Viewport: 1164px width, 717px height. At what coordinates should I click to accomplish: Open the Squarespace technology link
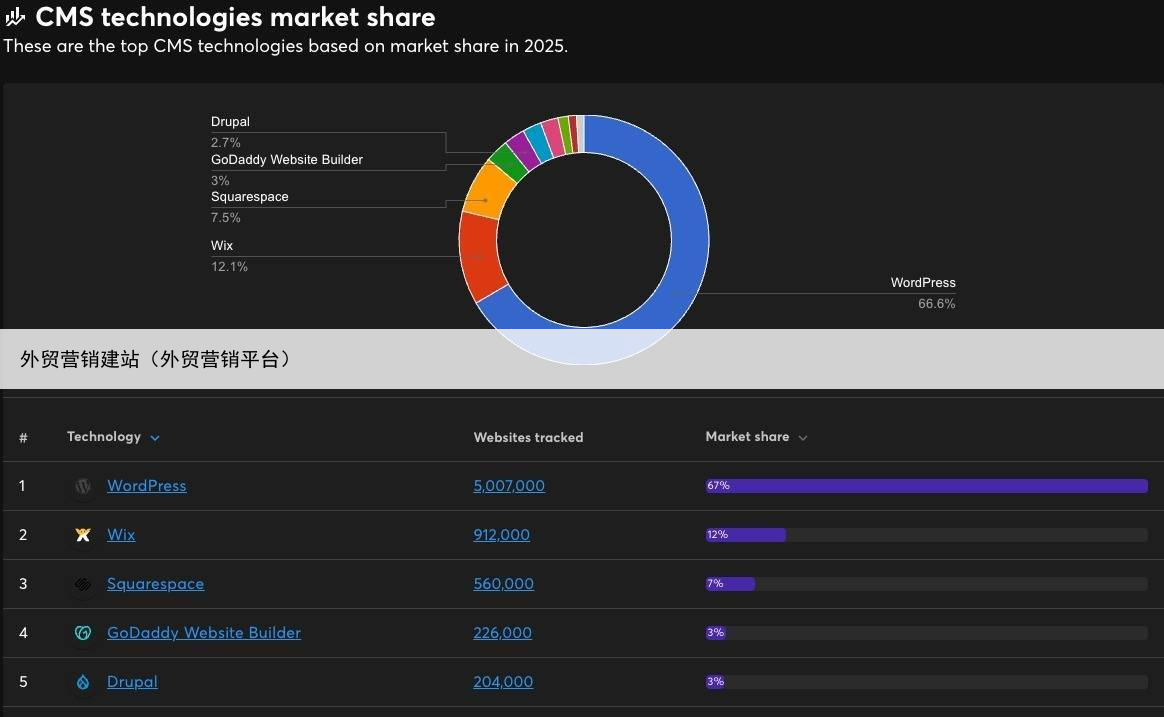[155, 584]
